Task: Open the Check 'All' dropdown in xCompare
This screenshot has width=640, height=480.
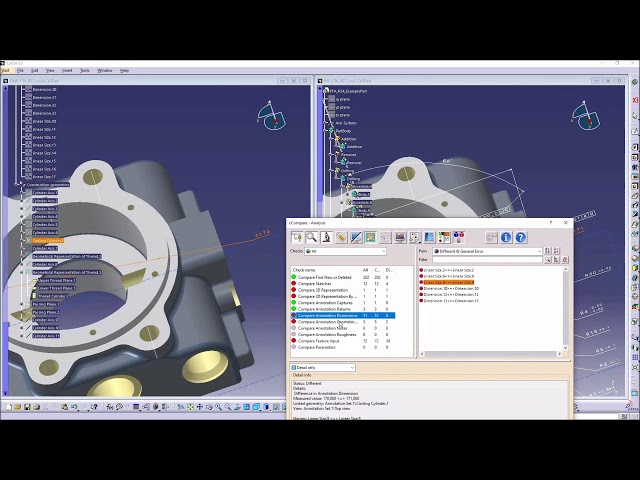Action: 345,251
